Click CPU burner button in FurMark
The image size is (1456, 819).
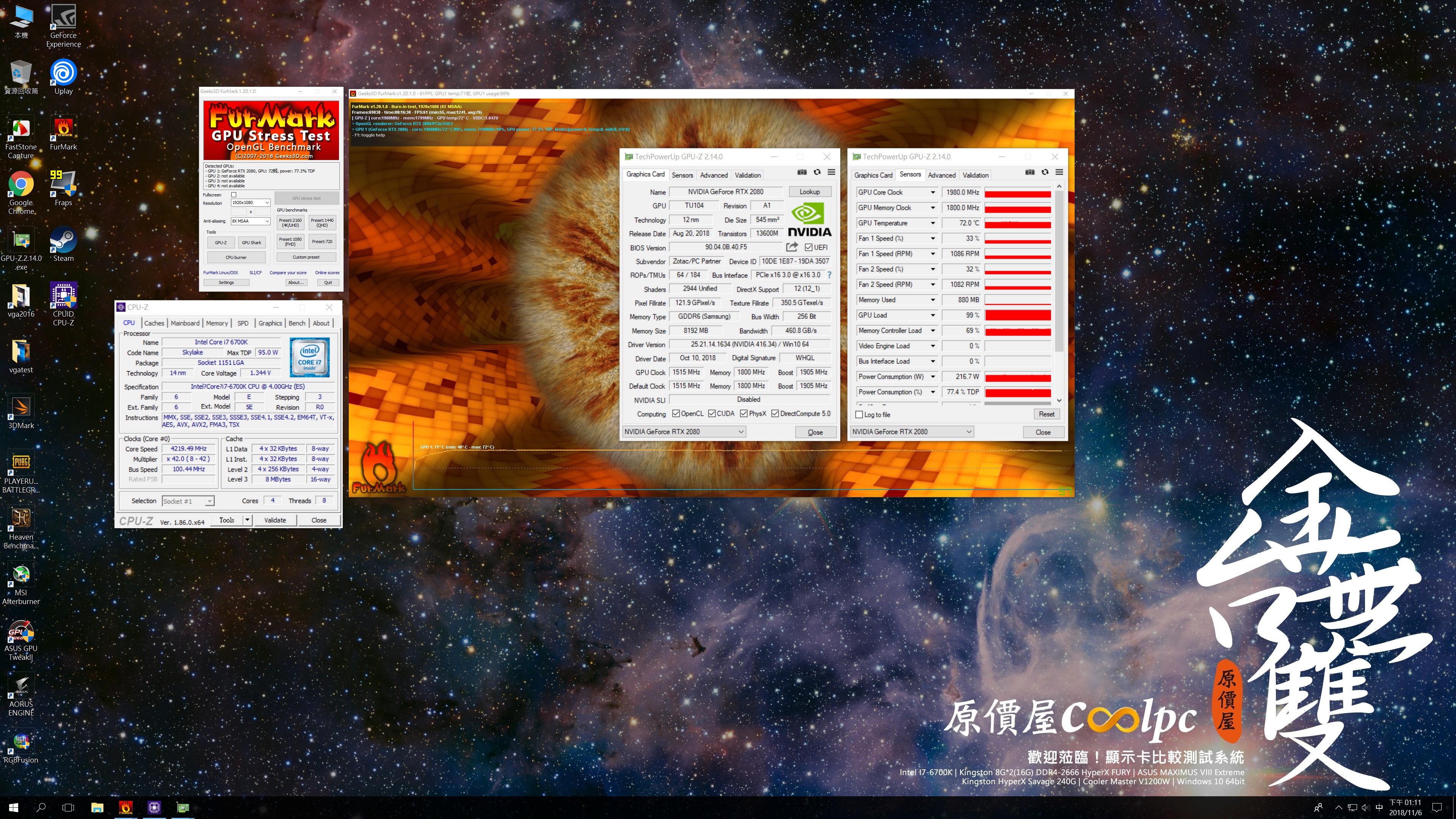pyautogui.click(x=236, y=258)
